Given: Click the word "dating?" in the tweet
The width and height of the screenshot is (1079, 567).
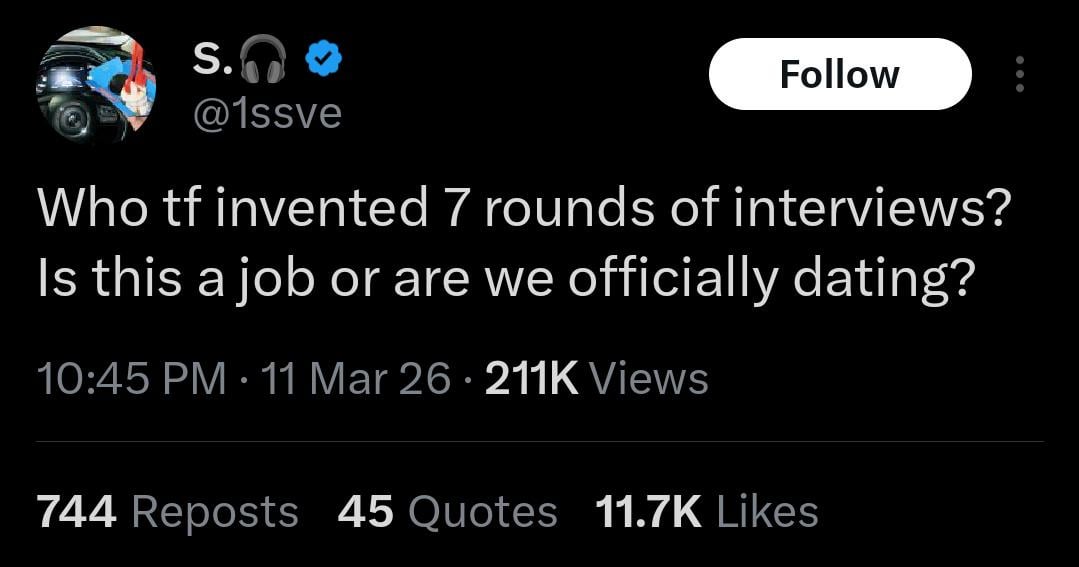Looking at the screenshot, I should [x=883, y=281].
